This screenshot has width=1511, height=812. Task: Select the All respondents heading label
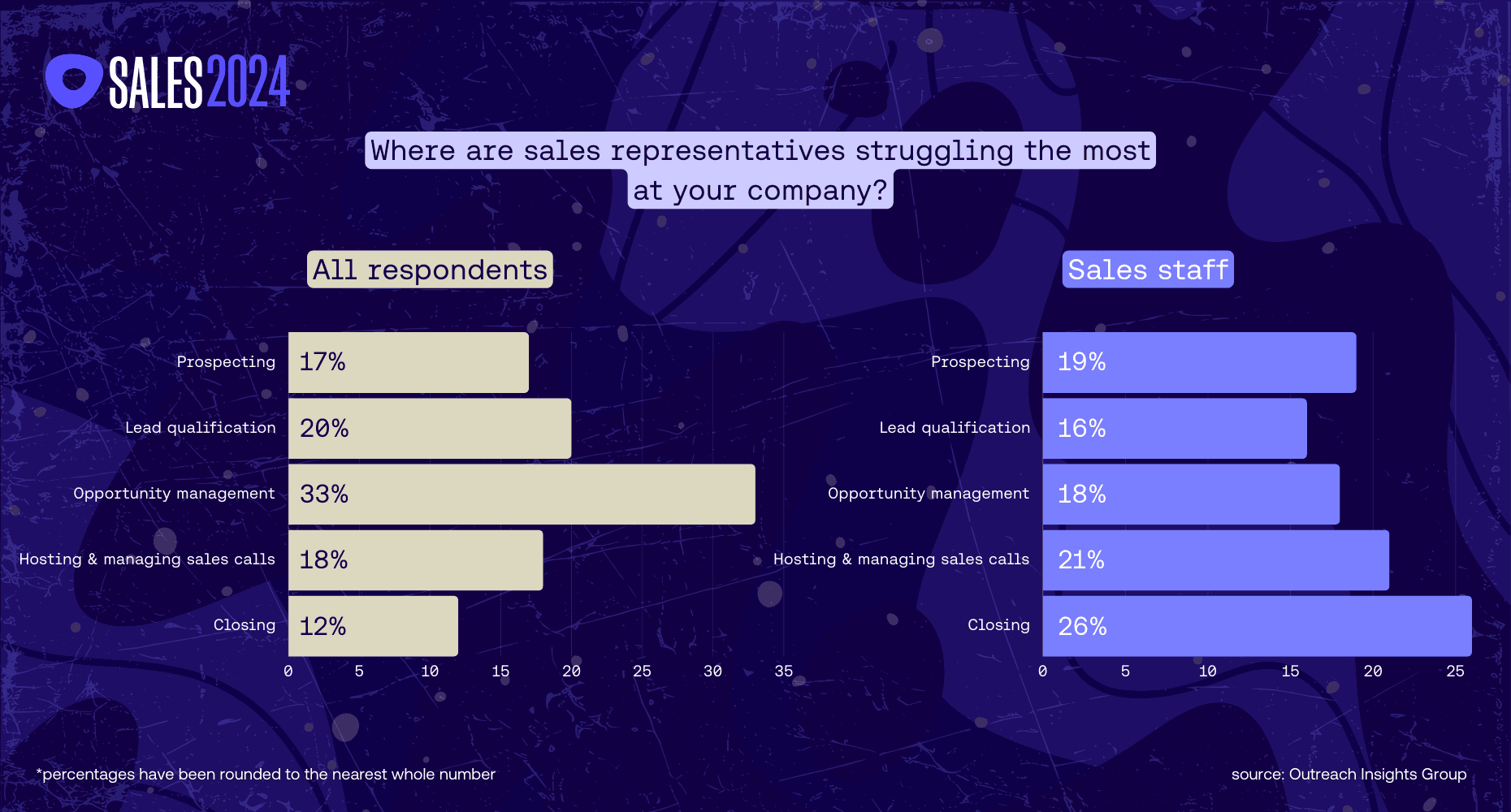[430, 270]
